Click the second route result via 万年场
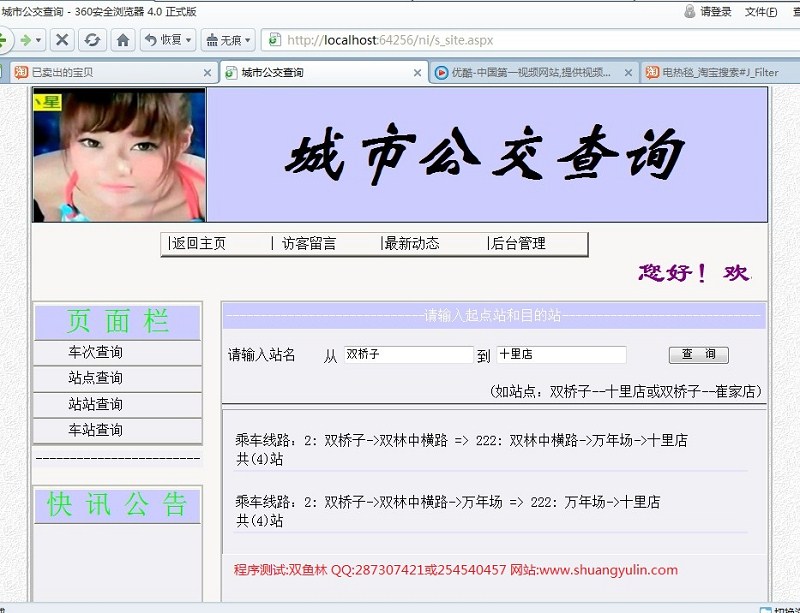 click(x=447, y=511)
